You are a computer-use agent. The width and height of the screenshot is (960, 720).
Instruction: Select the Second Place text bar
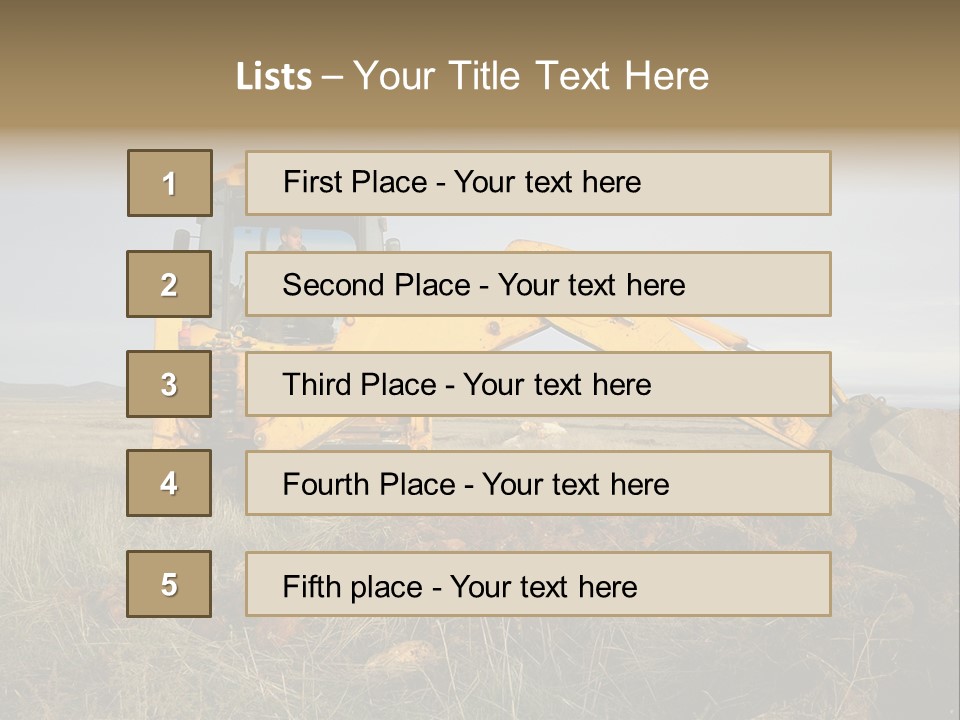tap(538, 284)
